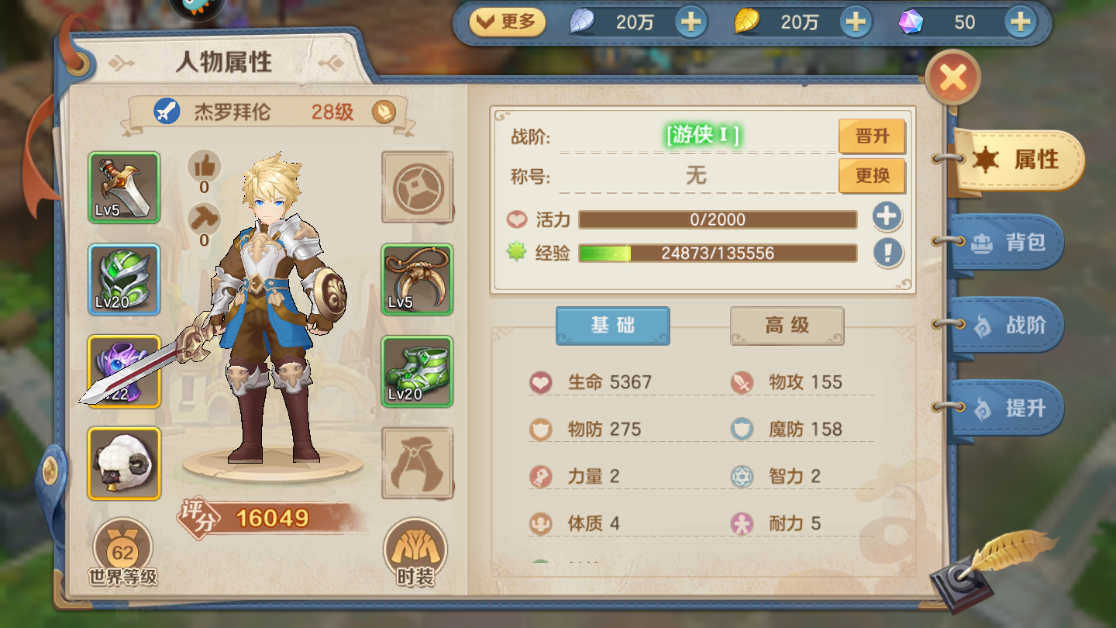Click the thumbs-up like icon
This screenshot has width=1116, height=628.
click(204, 167)
